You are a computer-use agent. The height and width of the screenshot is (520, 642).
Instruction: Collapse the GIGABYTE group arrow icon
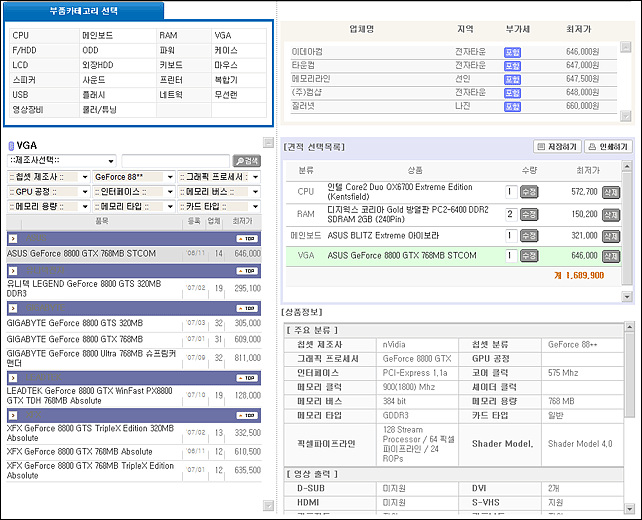pyautogui.click(x=13, y=308)
